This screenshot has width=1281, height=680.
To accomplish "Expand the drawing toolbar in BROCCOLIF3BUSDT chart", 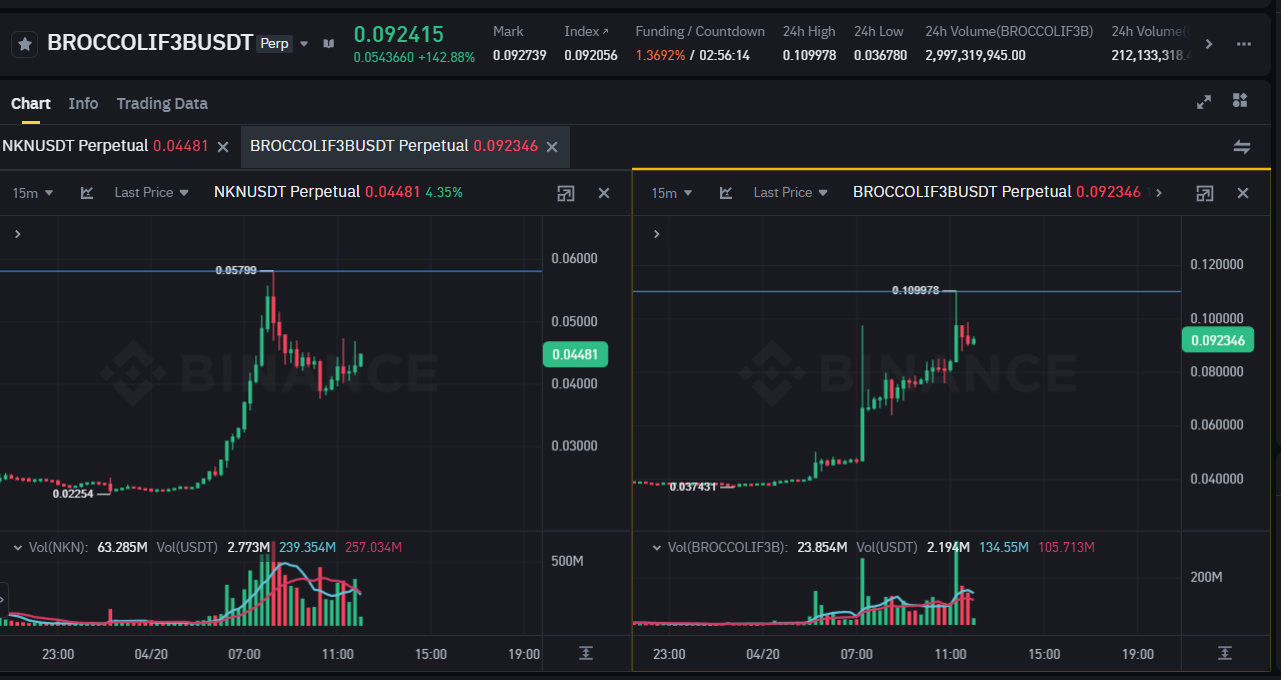I will [x=656, y=234].
